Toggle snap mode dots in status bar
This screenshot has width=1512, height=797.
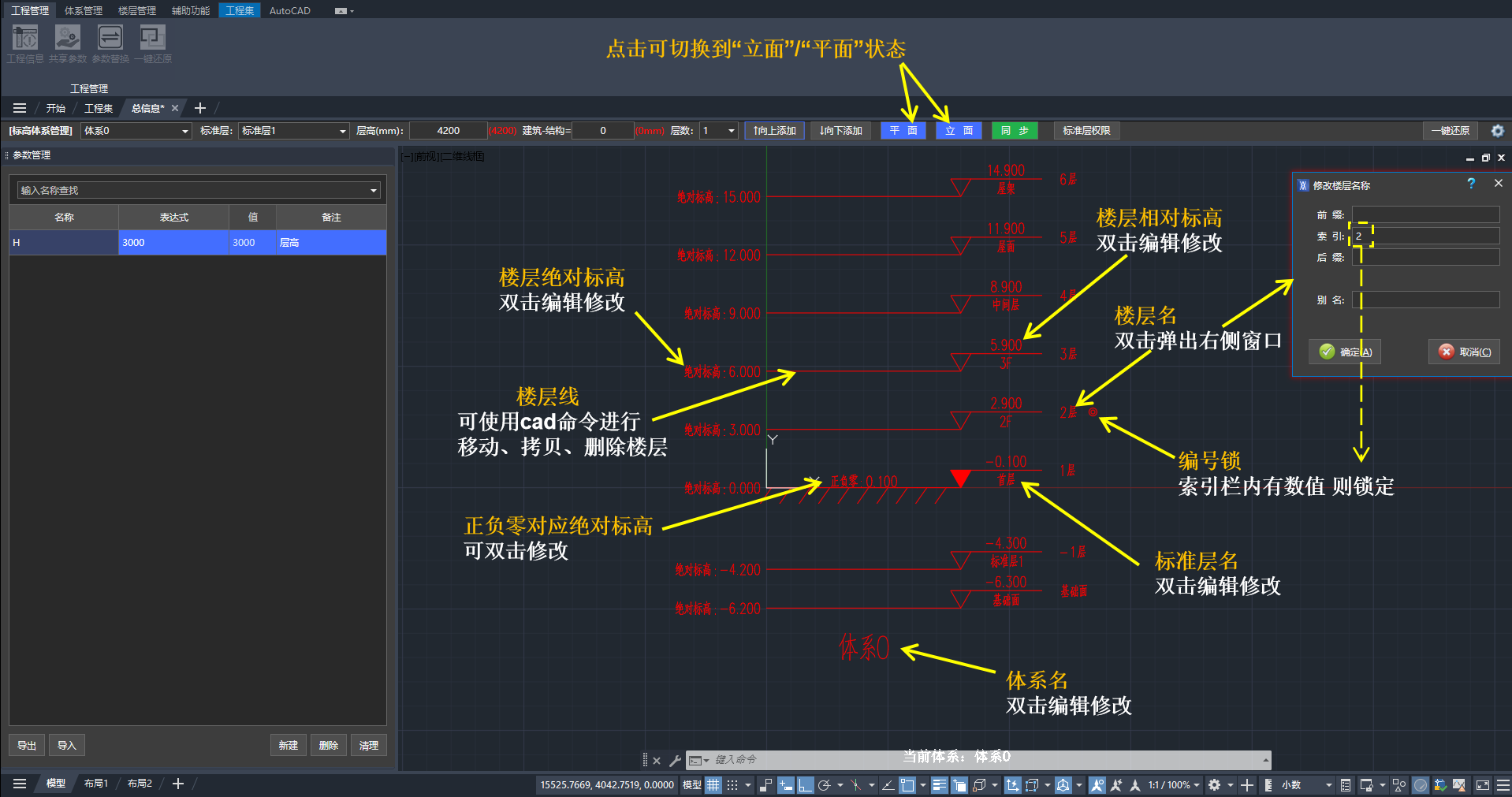732,785
